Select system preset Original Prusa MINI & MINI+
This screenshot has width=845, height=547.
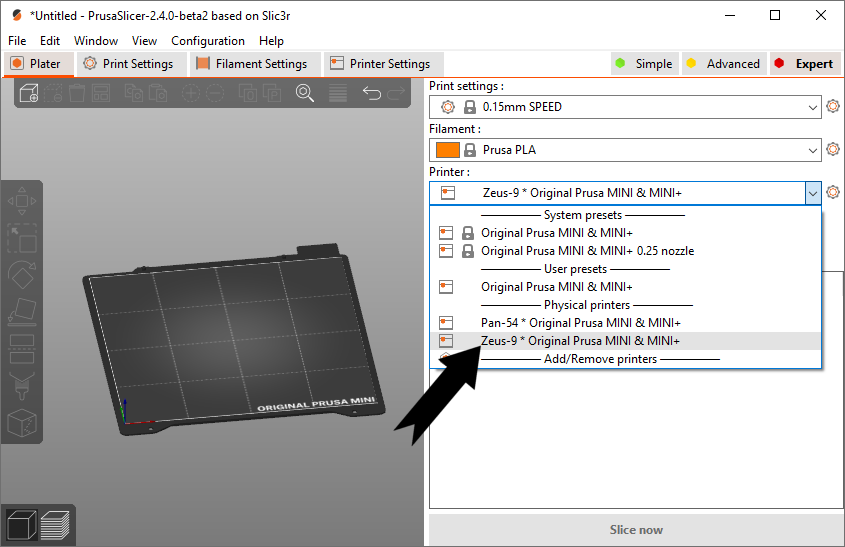pyautogui.click(x=625, y=233)
